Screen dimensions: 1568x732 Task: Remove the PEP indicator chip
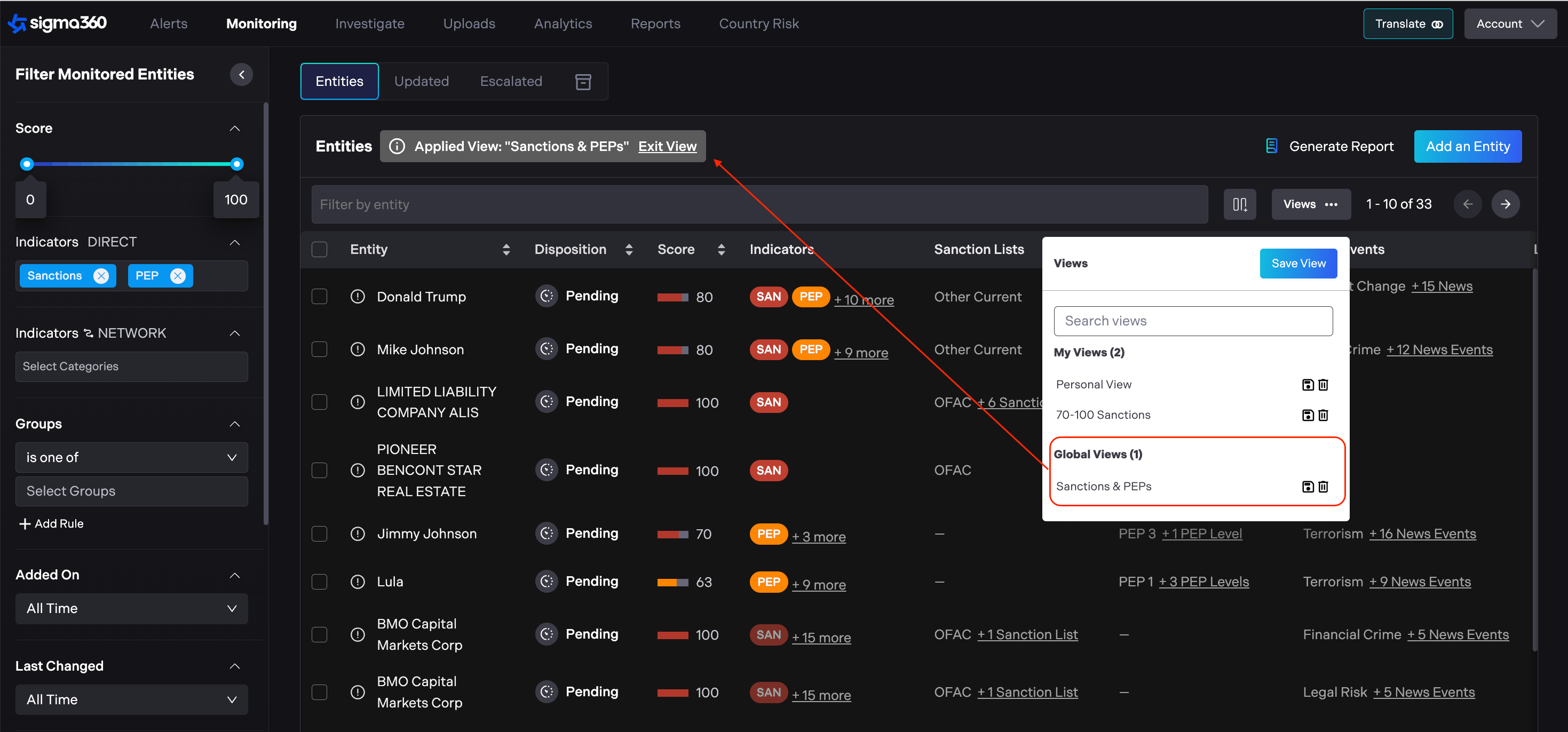(178, 276)
